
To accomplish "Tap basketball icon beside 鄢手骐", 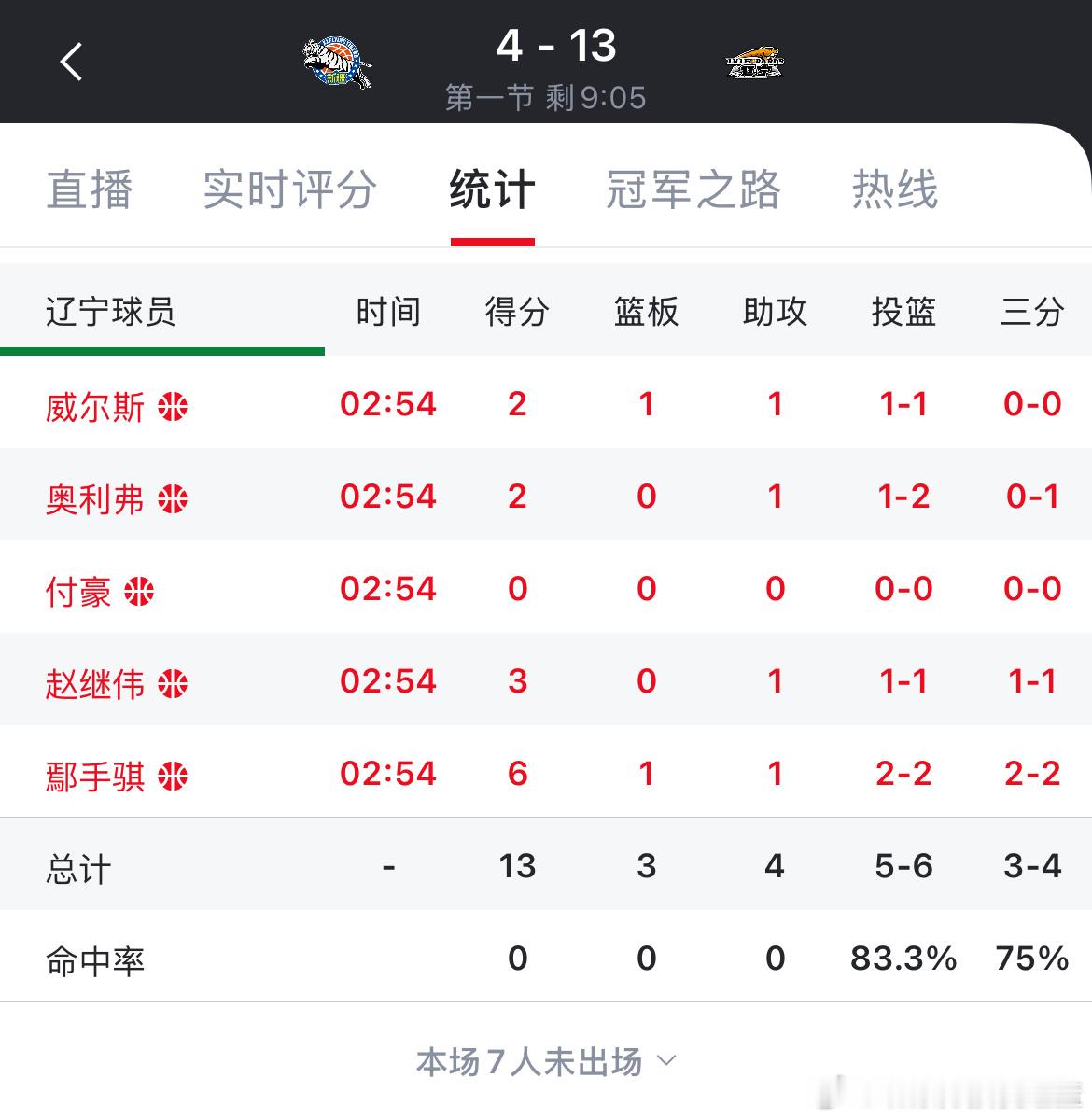I will click(173, 776).
